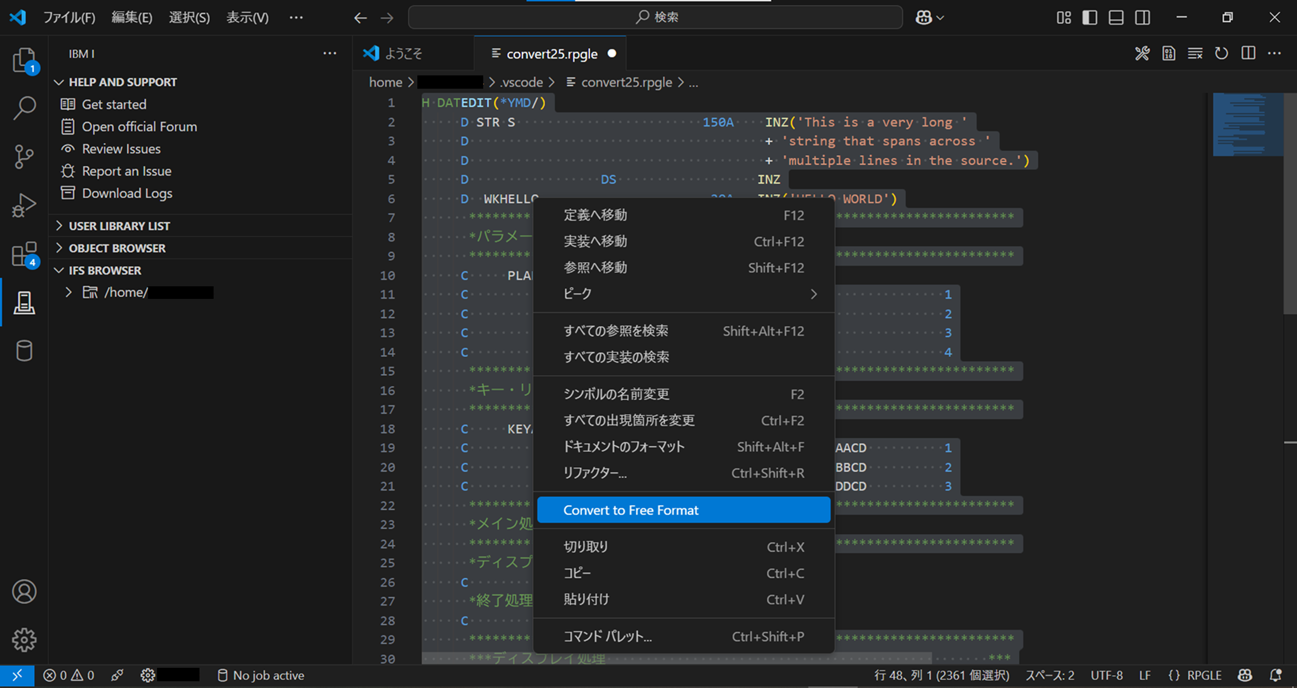The height and width of the screenshot is (688, 1297).
Task: Open the 編集(E) menu
Action: coord(132,17)
